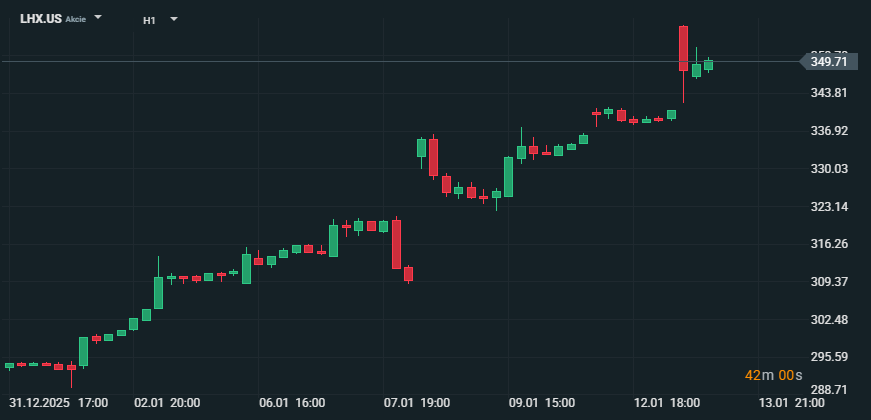871x420 pixels.
Task: Expand the H1 timeframe dropdown
Action: pos(174,19)
